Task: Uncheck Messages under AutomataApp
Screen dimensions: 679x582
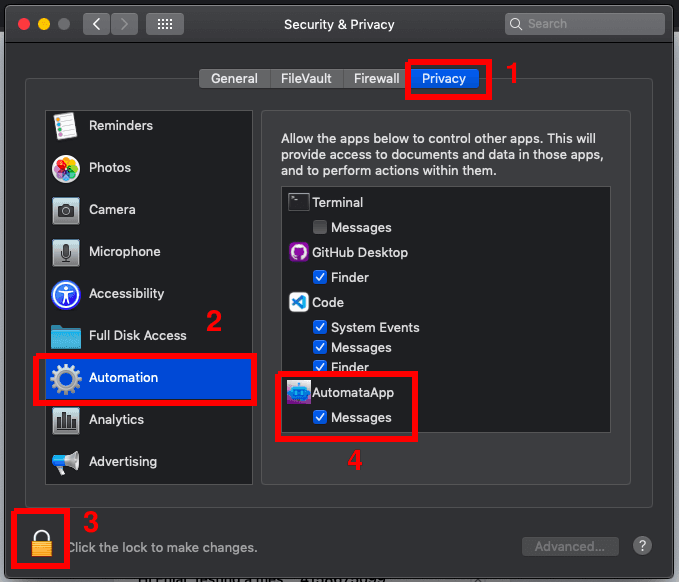Action: pyautogui.click(x=320, y=417)
